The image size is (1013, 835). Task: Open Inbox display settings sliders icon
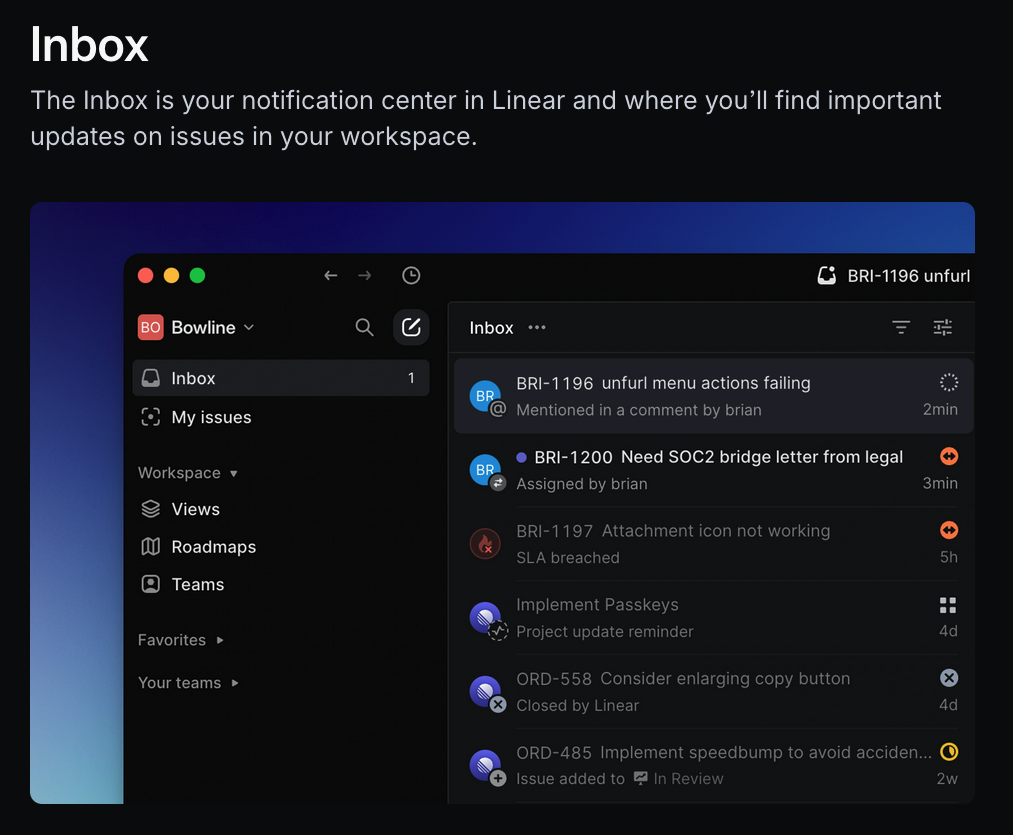(x=943, y=328)
